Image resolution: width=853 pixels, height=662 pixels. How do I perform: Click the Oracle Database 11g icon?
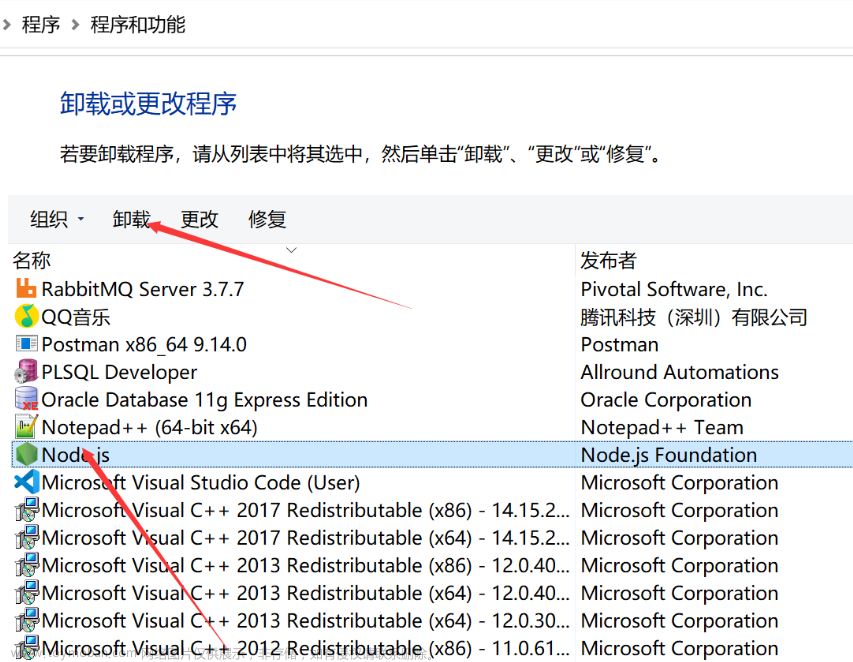26,400
